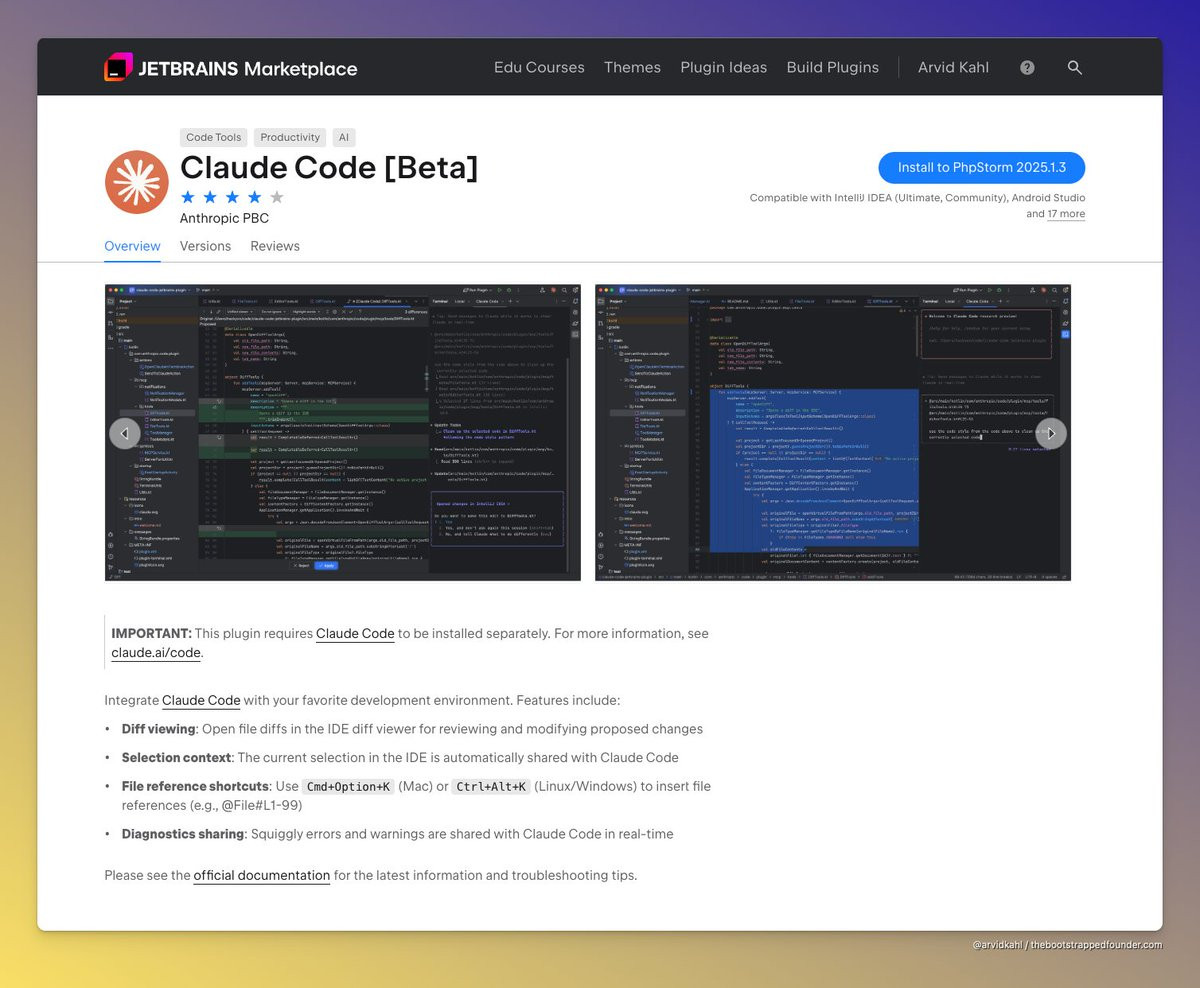Open Claude Code link after 'Integrate'

(x=201, y=700)
